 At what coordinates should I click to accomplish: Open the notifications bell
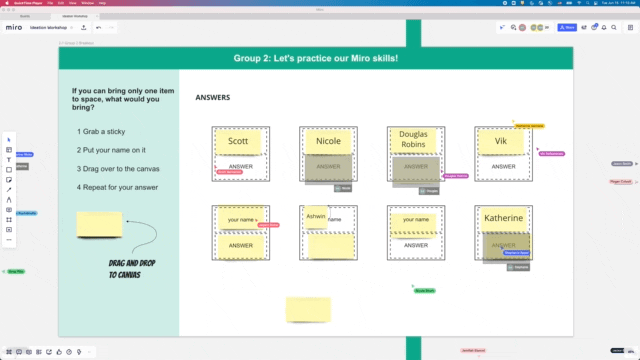pyautogui.click(x=604, y=27)
